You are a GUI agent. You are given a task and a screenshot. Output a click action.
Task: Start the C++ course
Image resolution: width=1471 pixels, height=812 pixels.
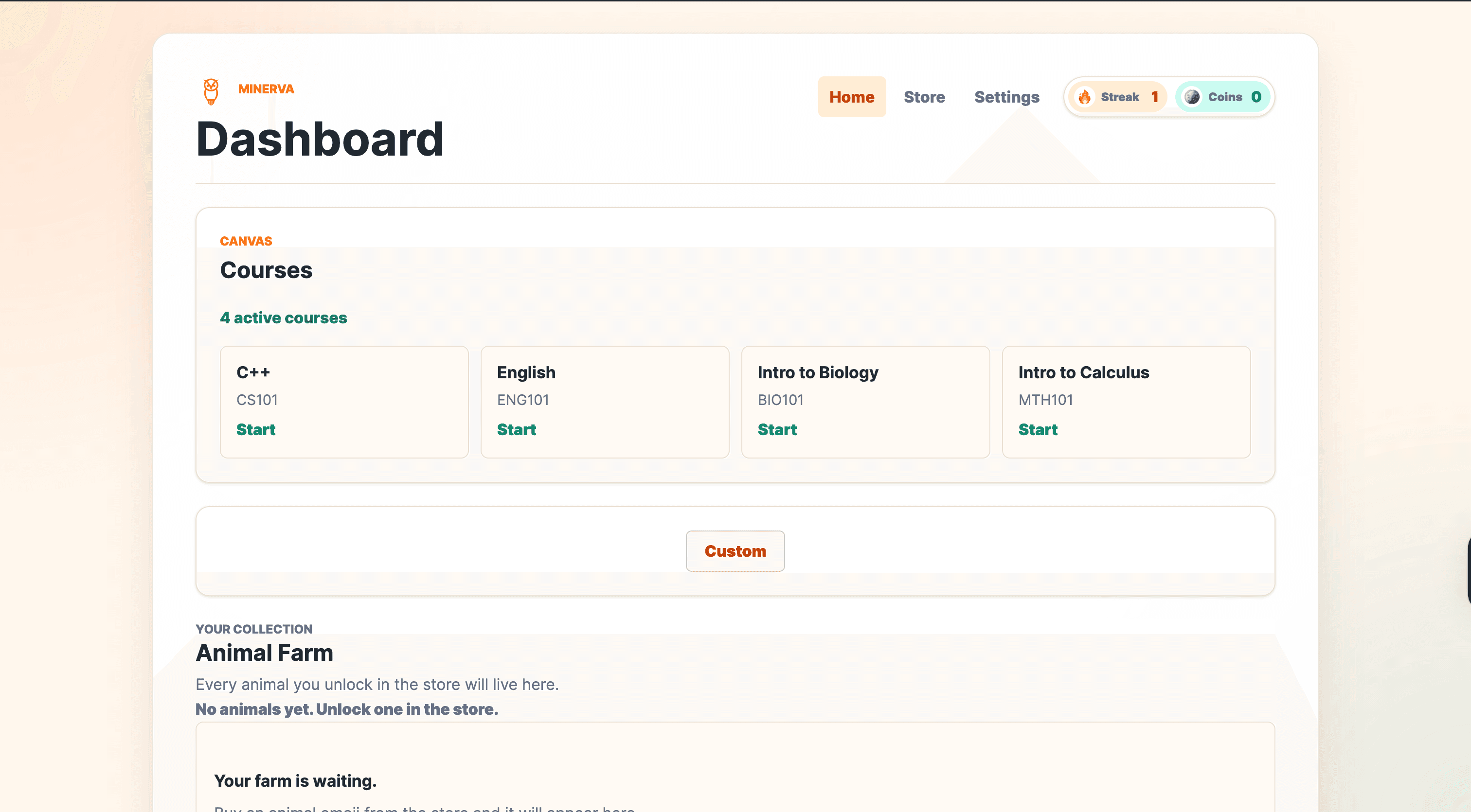pyautogui.click(x=256, y=430)
